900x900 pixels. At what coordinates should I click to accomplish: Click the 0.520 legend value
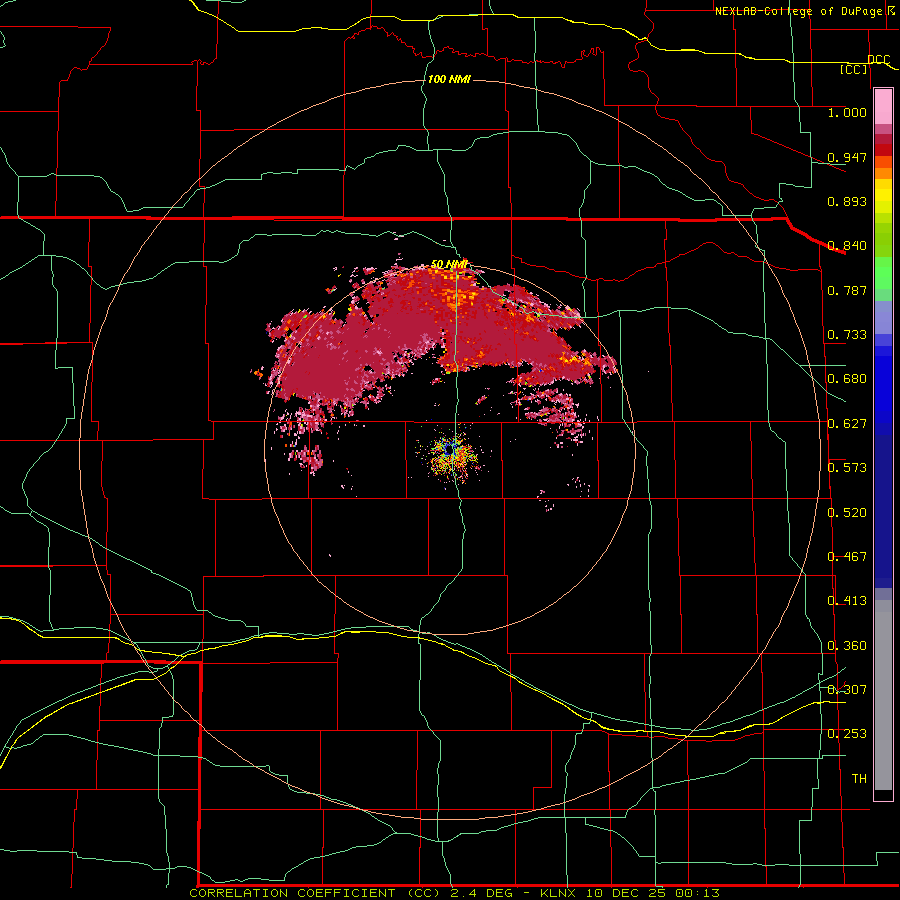pyautogui.click(x=847, y=513)
